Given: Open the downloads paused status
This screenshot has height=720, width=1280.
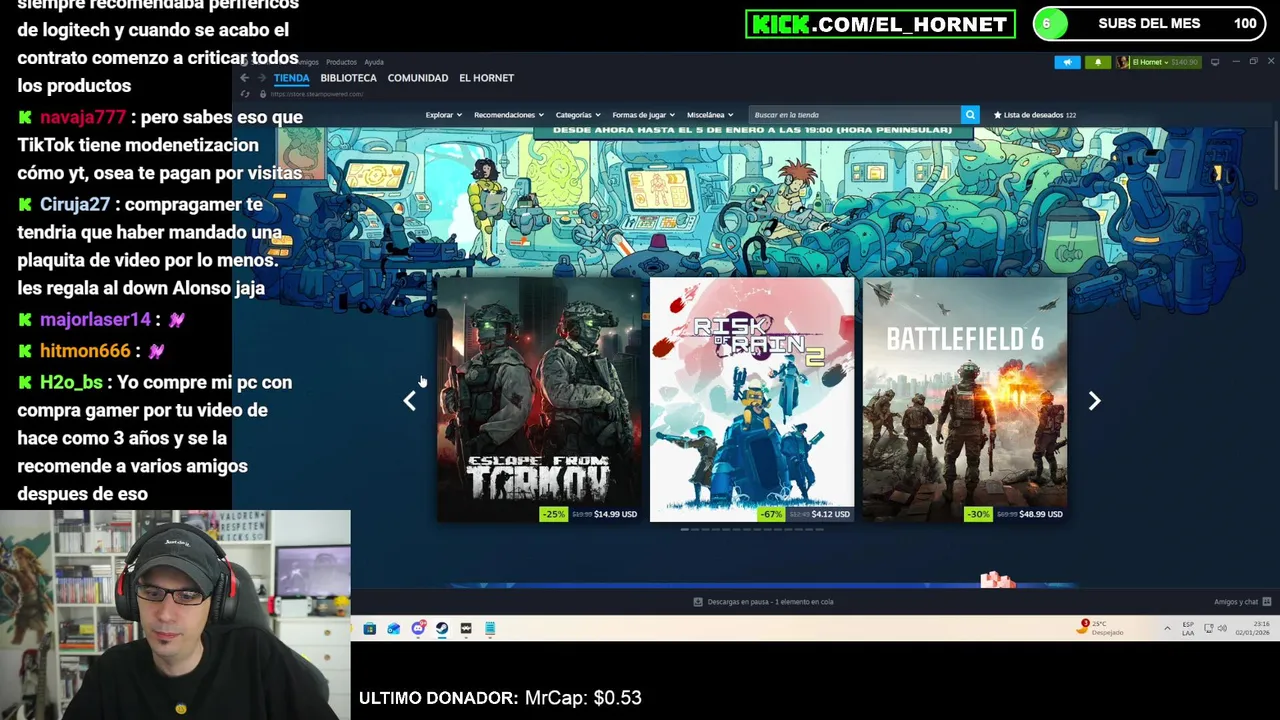Looking at the screenshot, I should [x=764, y=602].
